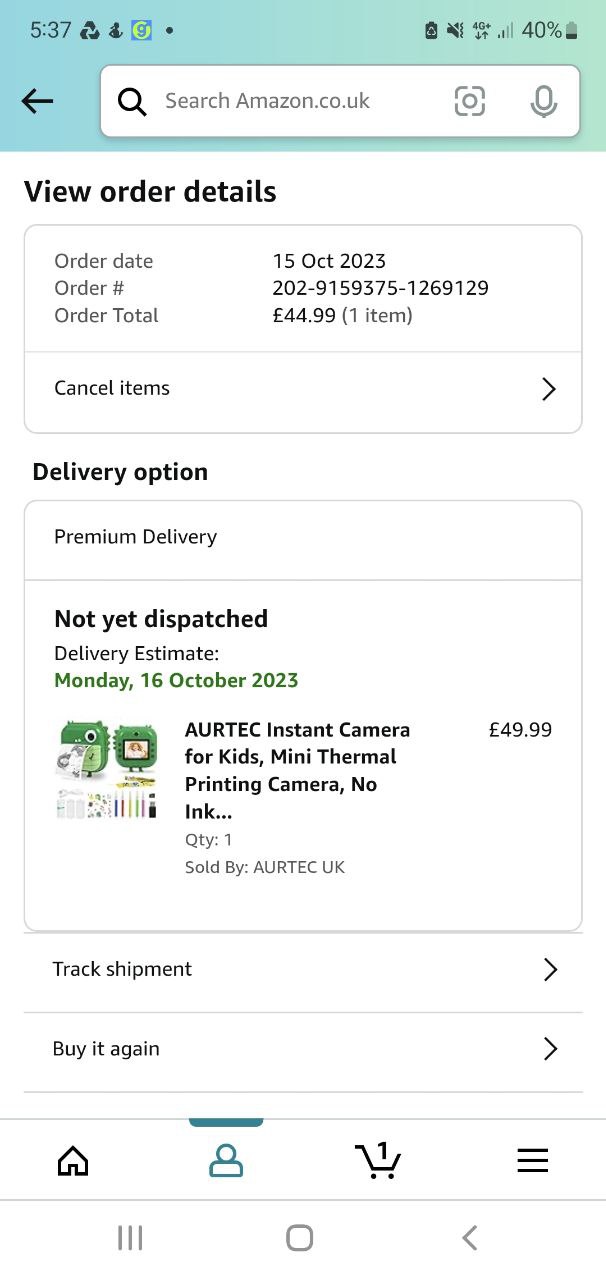606x1280 pixels.
Task: Open Track shipment chevron arrow
Action: 549,969
